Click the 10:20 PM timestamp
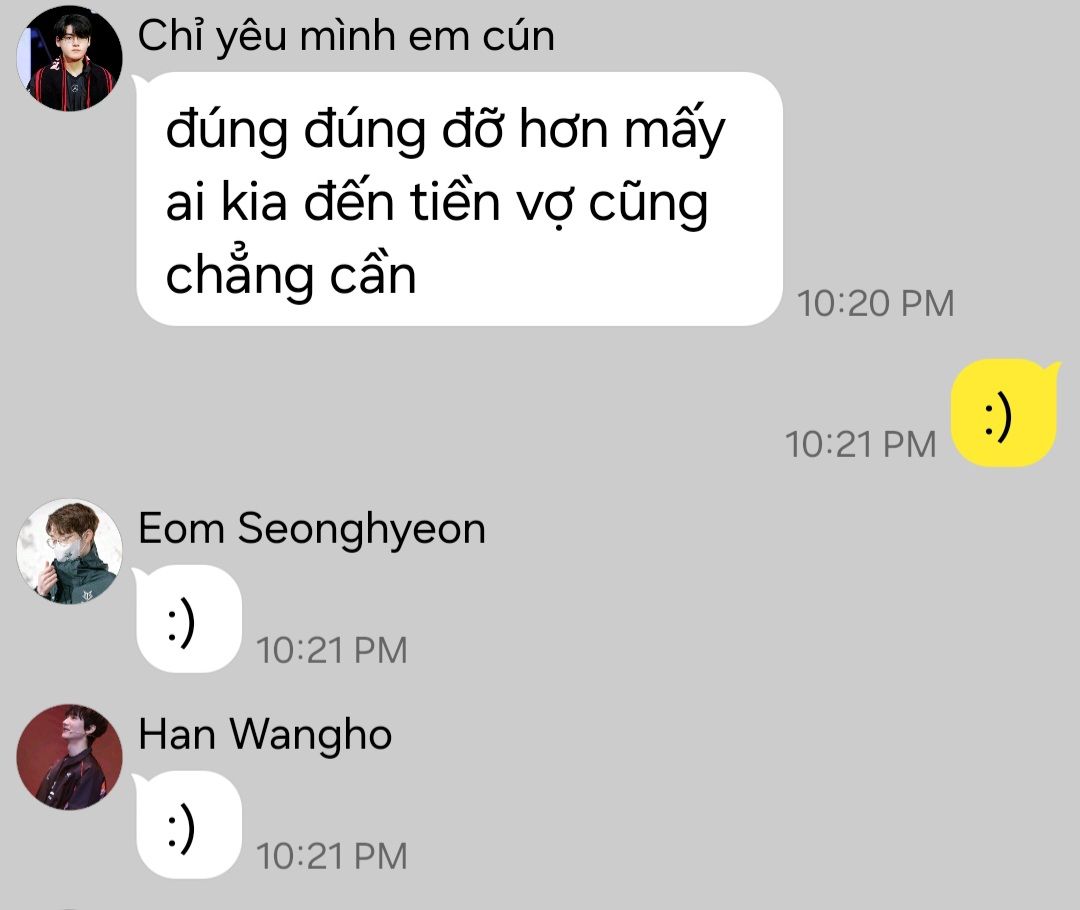Viewport: 1080px width, 910px height. (x=875, y=304)
